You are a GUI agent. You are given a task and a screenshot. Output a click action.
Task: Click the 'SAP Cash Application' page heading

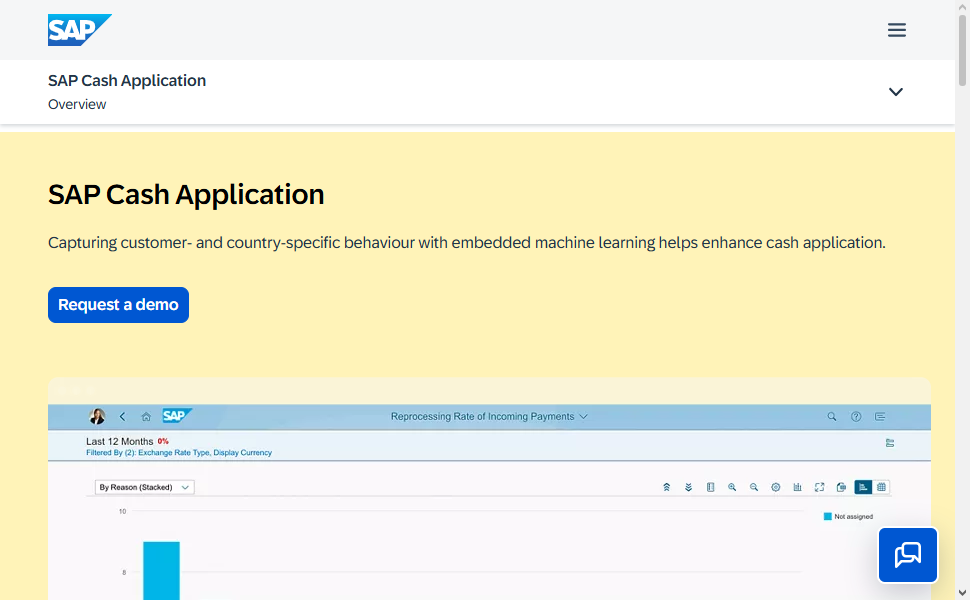coord(186,194)
